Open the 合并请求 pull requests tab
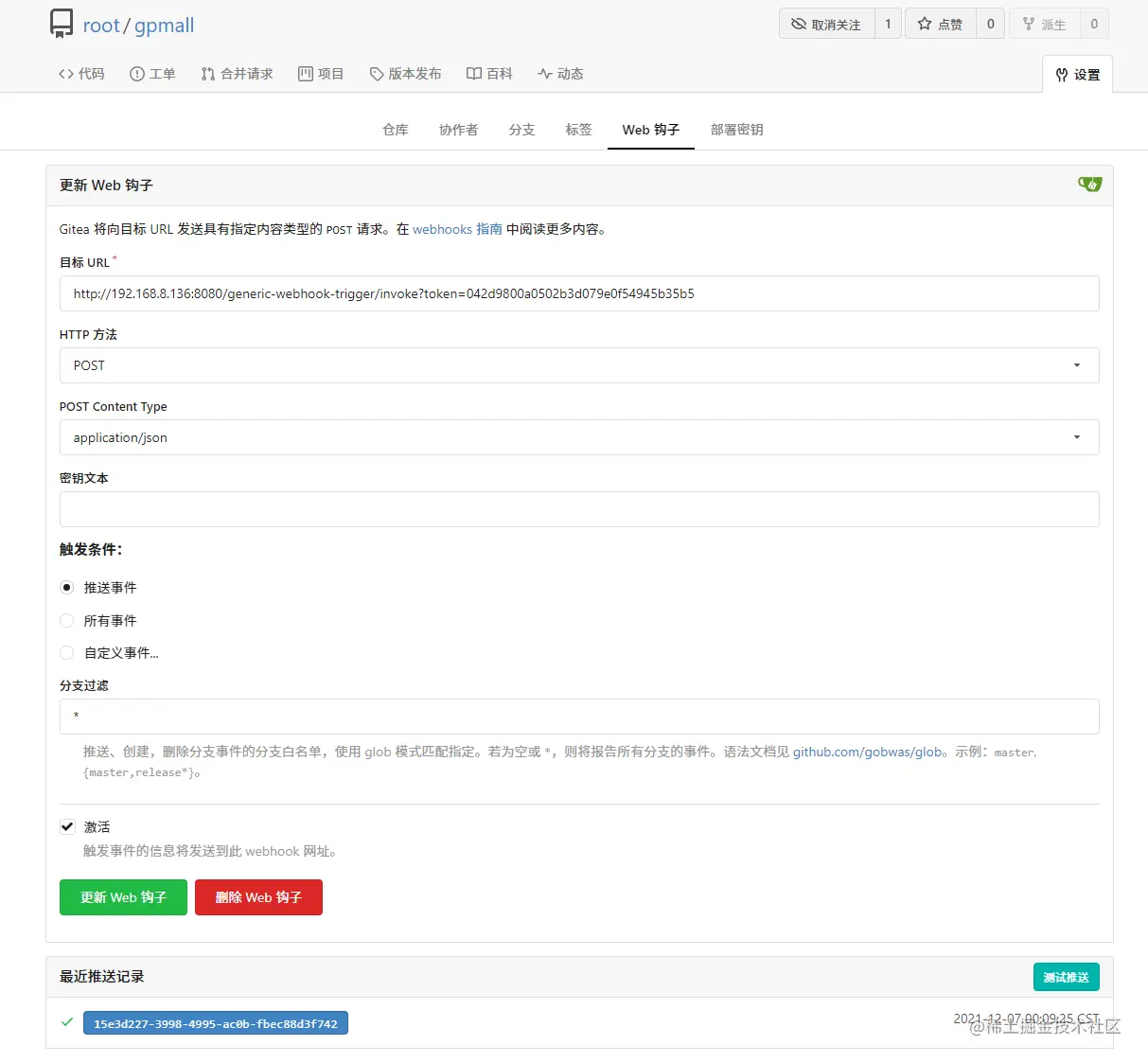The height and width of the screenshot is (1063, 1148). tap(237, 74)
